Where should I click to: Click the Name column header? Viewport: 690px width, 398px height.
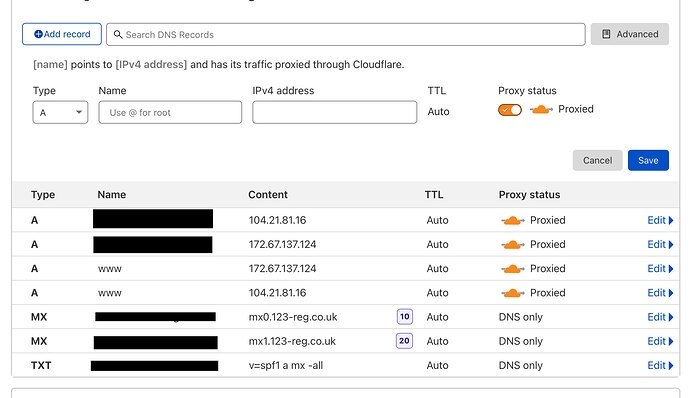click(x=112, y=195)
